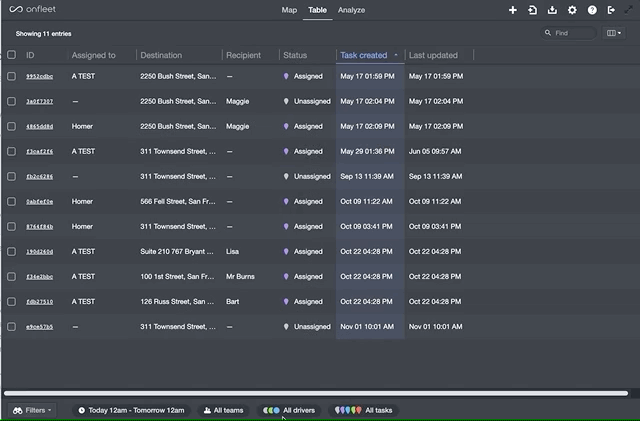
Task: Tick the checkbox for the Nov 01 10:01 AM task
Action: (x=11, y=327)
